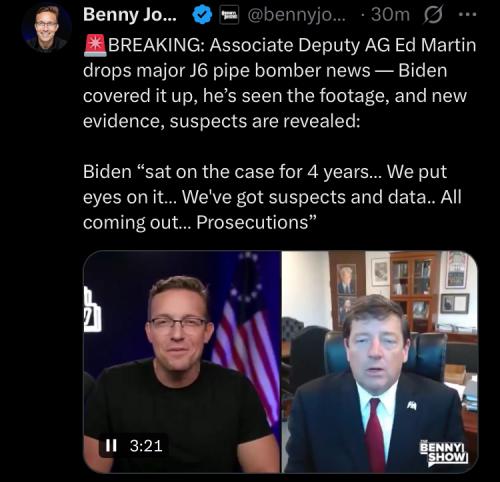Click the blue verified checkmark badge
This screenshot has width=500, height=482.
(x=202, y=15)
